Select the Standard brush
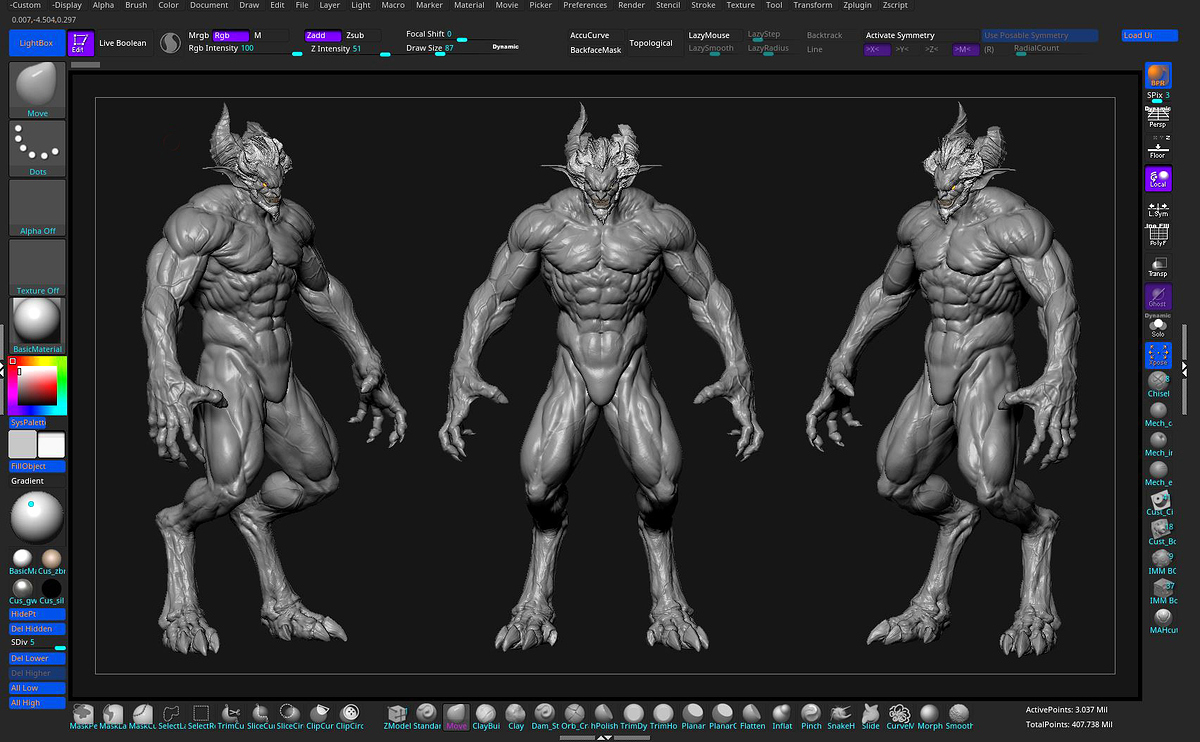The image size is (1200, 742). [x=427, y=716]
